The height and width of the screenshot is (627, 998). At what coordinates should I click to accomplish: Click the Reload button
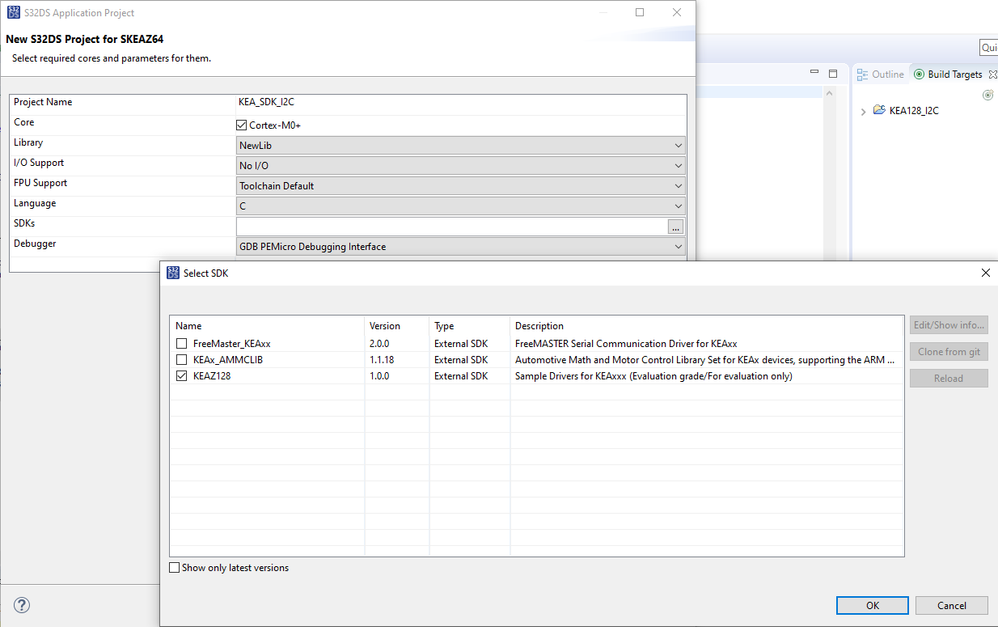tap(948, 378)
